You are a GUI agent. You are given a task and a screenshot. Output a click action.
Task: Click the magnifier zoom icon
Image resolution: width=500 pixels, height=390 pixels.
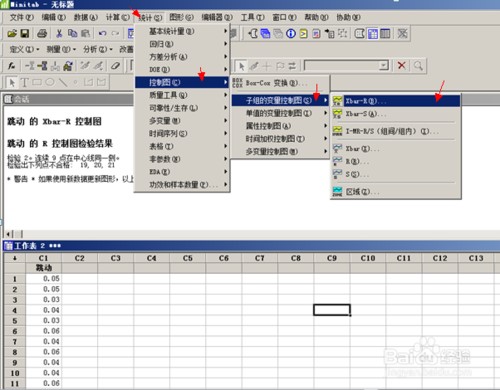pyautogui.click(x=418, y=65)
